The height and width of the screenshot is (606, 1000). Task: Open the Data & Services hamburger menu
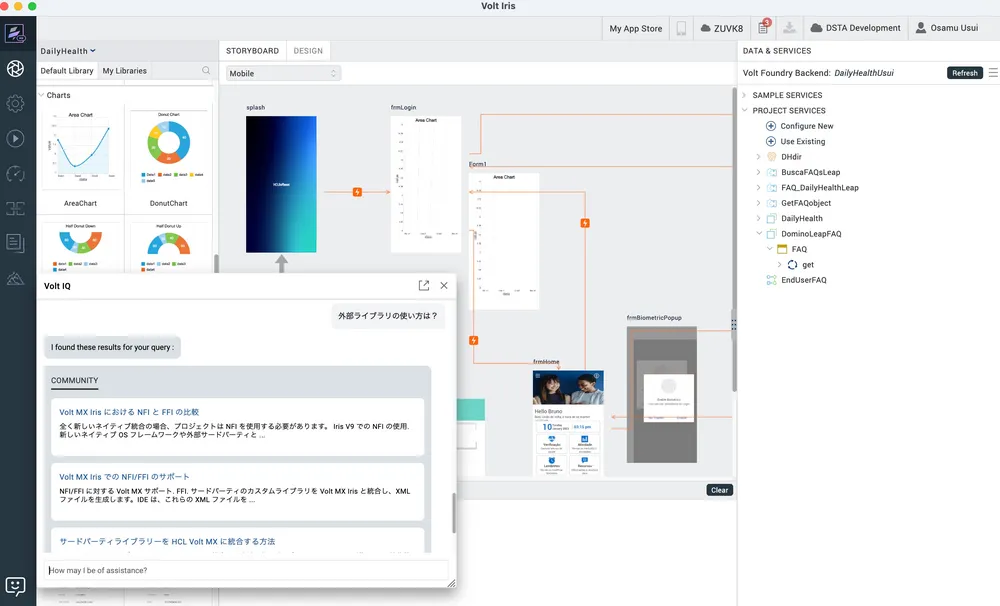(992, 73)
